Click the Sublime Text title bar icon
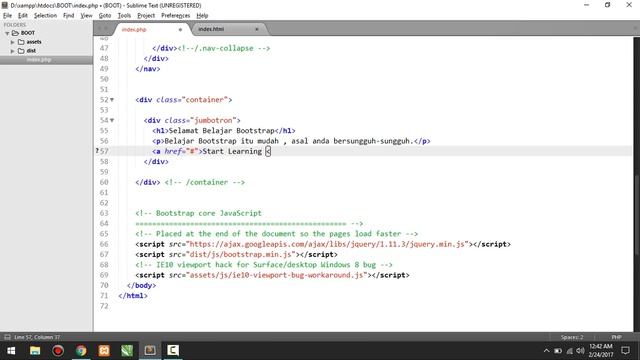The height and width of the screenshot is (360, 640). click(4, 5)
